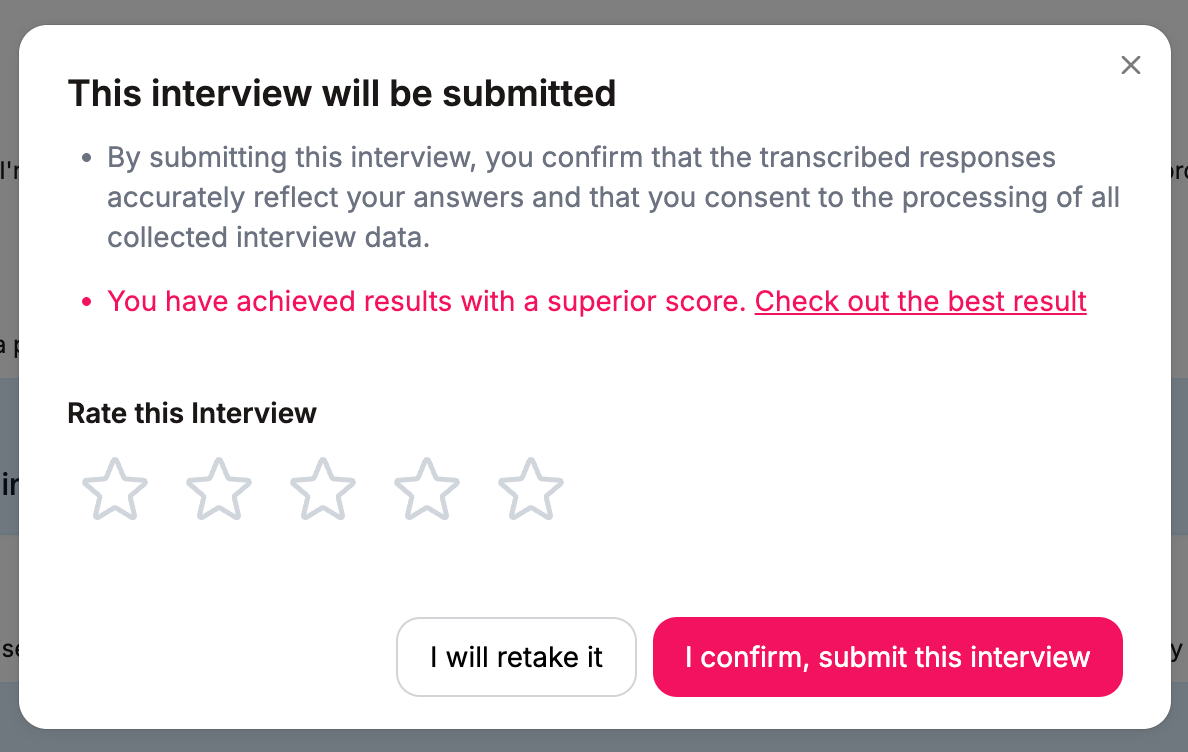Click the red bullet point marker
This screenshot has width=1188, height=752.
pyautogui.click(x=86, y=302)
